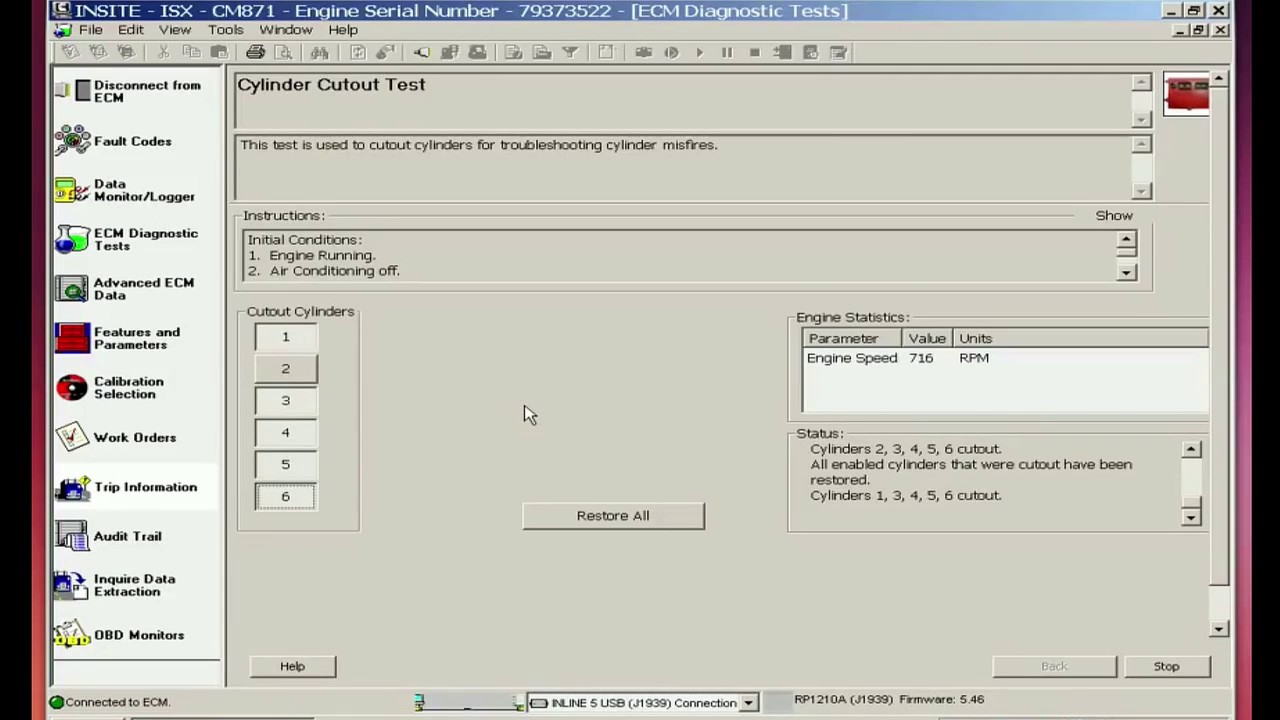Viewport: 1280px width, 720px height.
Task: Click 'Cylinders 1, 3, 4, 5, 6 cutout.' status line
Action: coord(905,496)
